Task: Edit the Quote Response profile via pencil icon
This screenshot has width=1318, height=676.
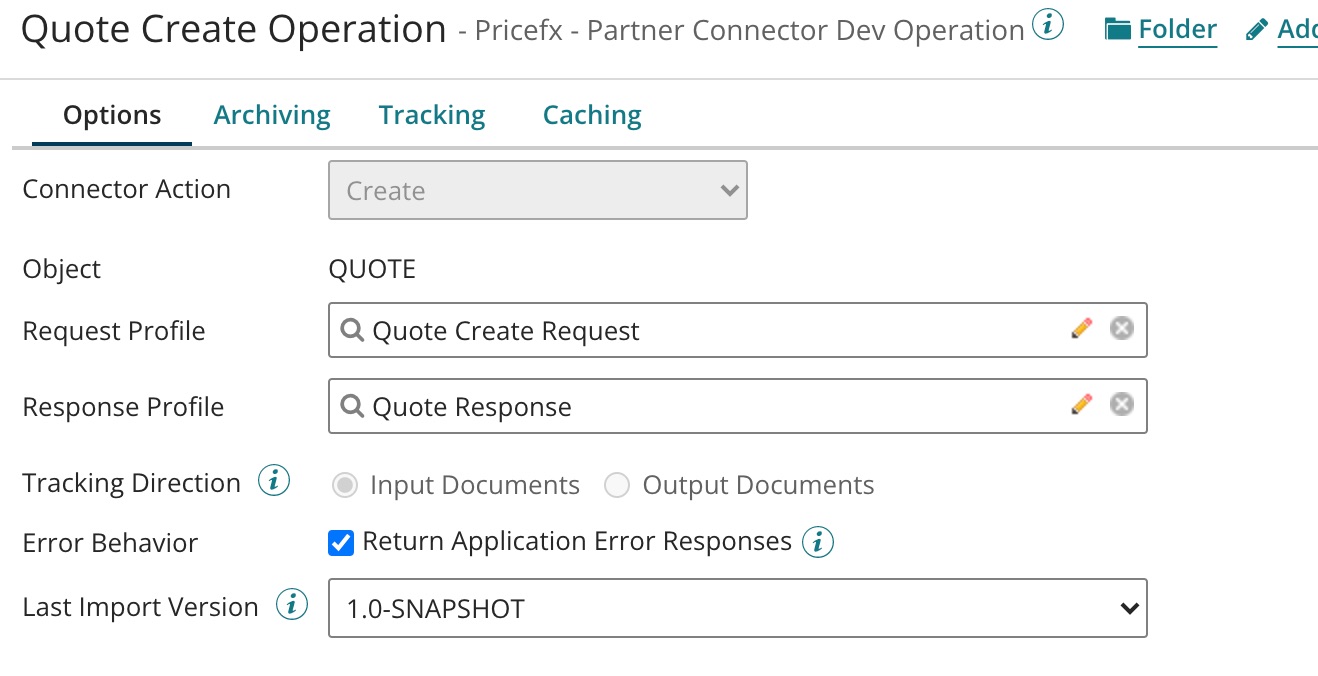Action: click(x=1083, y=405)
